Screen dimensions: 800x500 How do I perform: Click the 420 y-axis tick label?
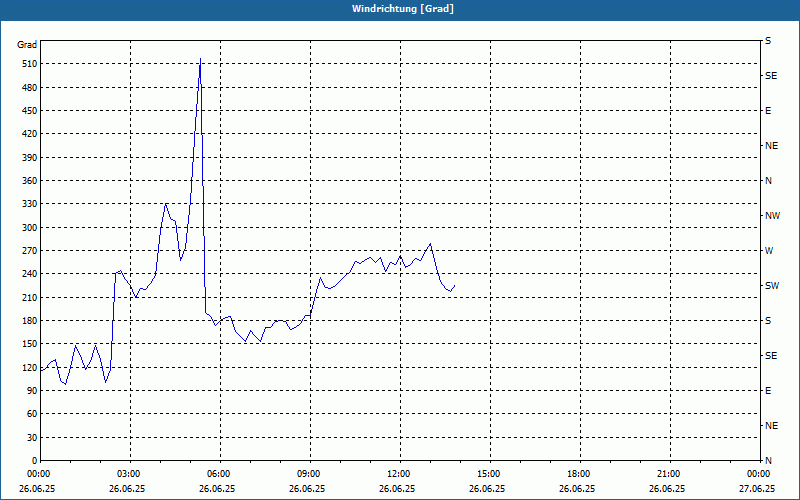point(30,134)
